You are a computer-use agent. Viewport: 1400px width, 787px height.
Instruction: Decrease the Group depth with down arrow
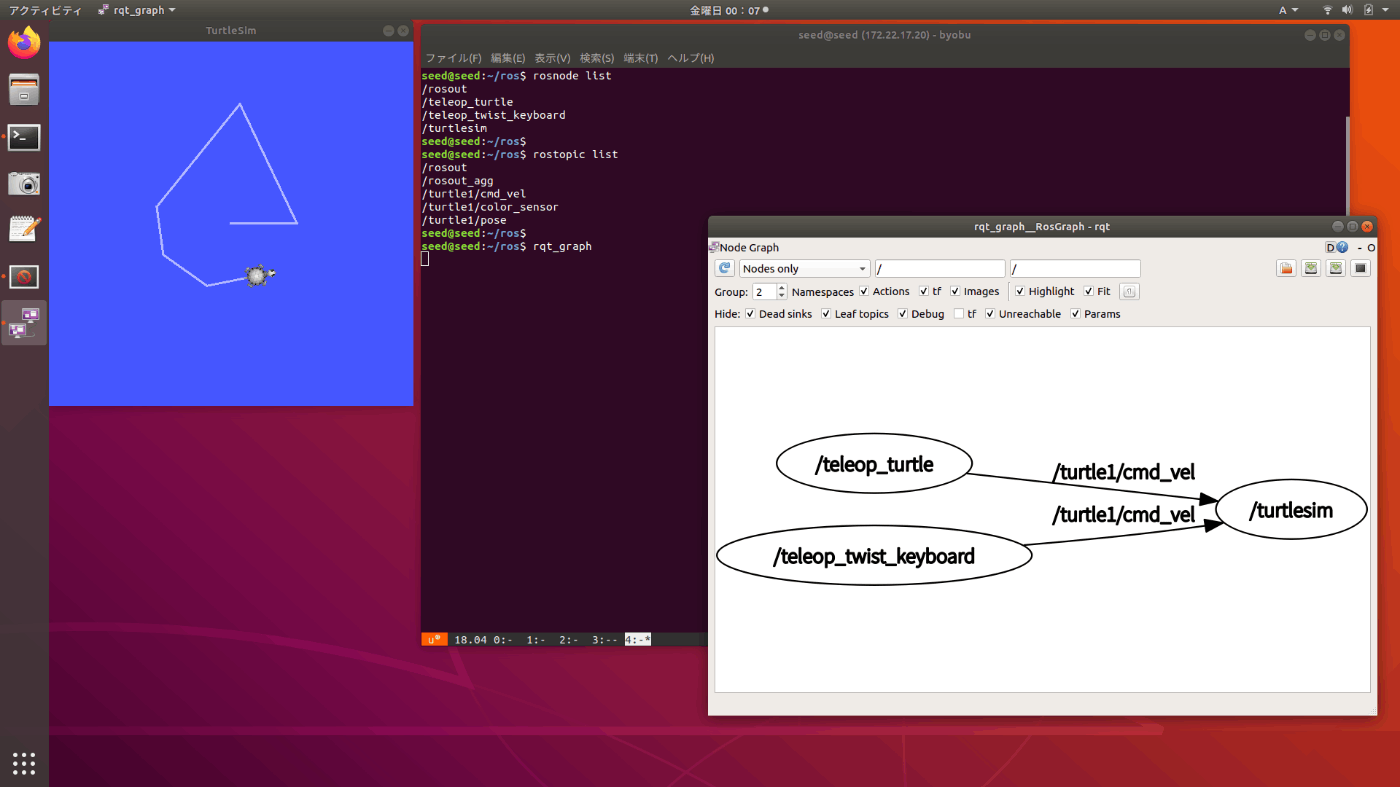tap(782, 296)
